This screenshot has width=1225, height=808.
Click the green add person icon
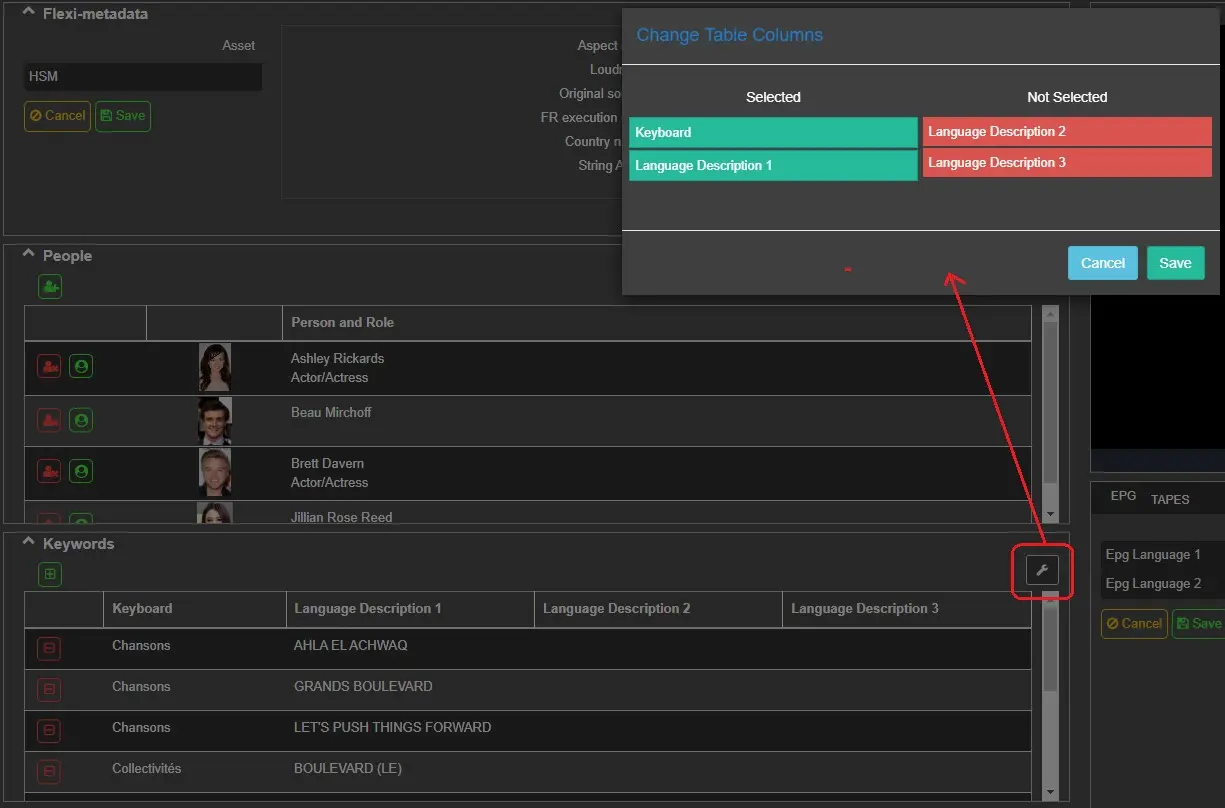(50, 287)
